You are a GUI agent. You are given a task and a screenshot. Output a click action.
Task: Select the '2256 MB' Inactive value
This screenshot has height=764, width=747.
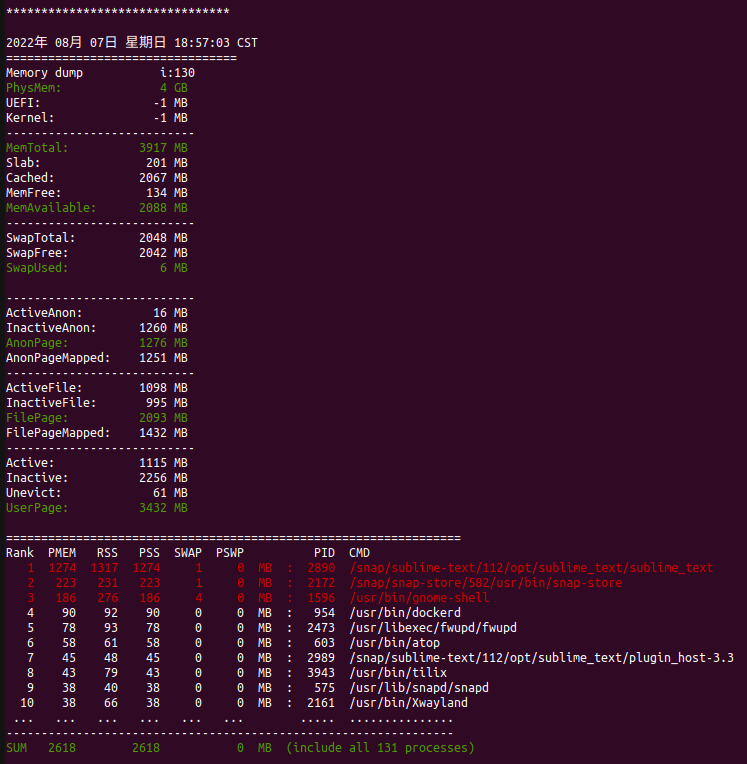pos(163,478)
